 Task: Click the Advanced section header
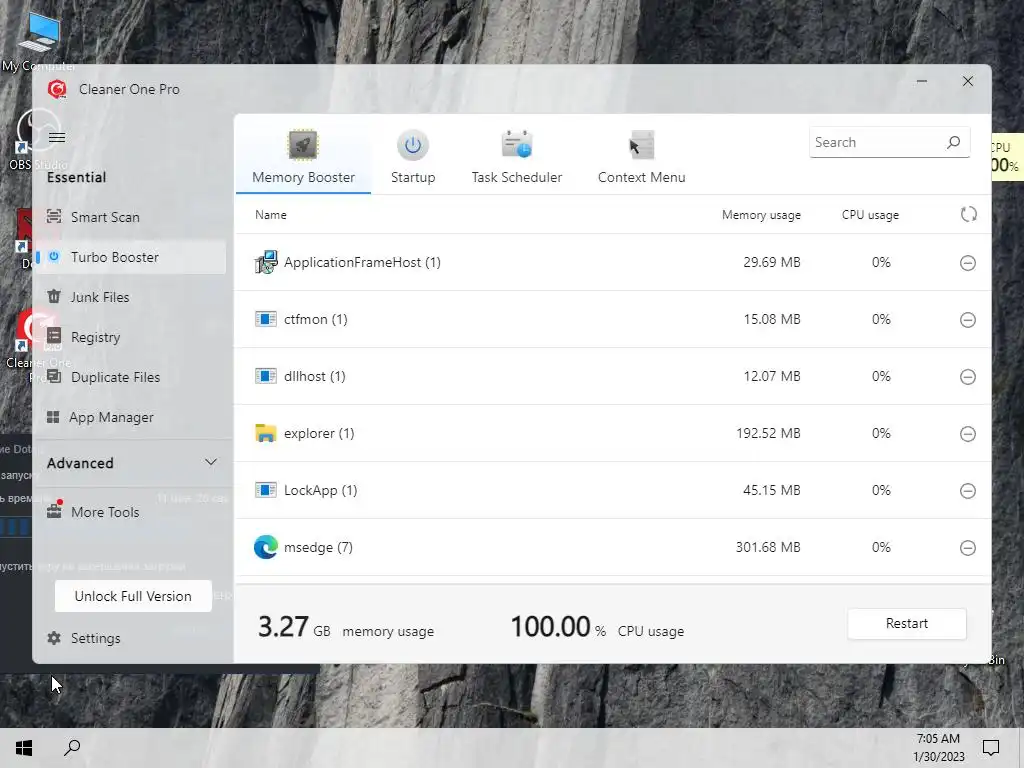[x=132, y=462]
